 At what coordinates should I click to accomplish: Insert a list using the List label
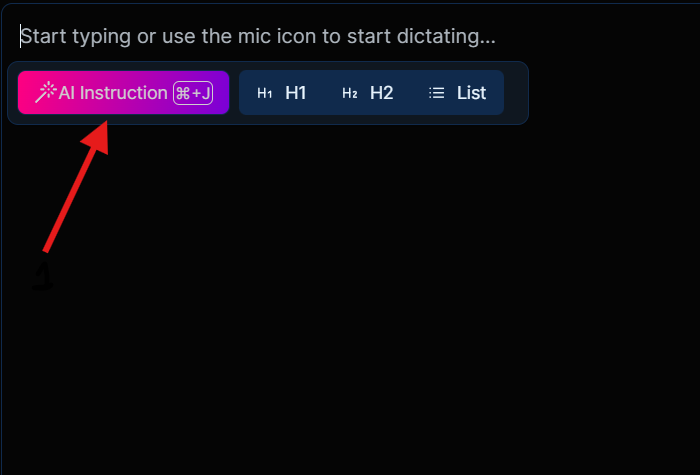[471, 93]
